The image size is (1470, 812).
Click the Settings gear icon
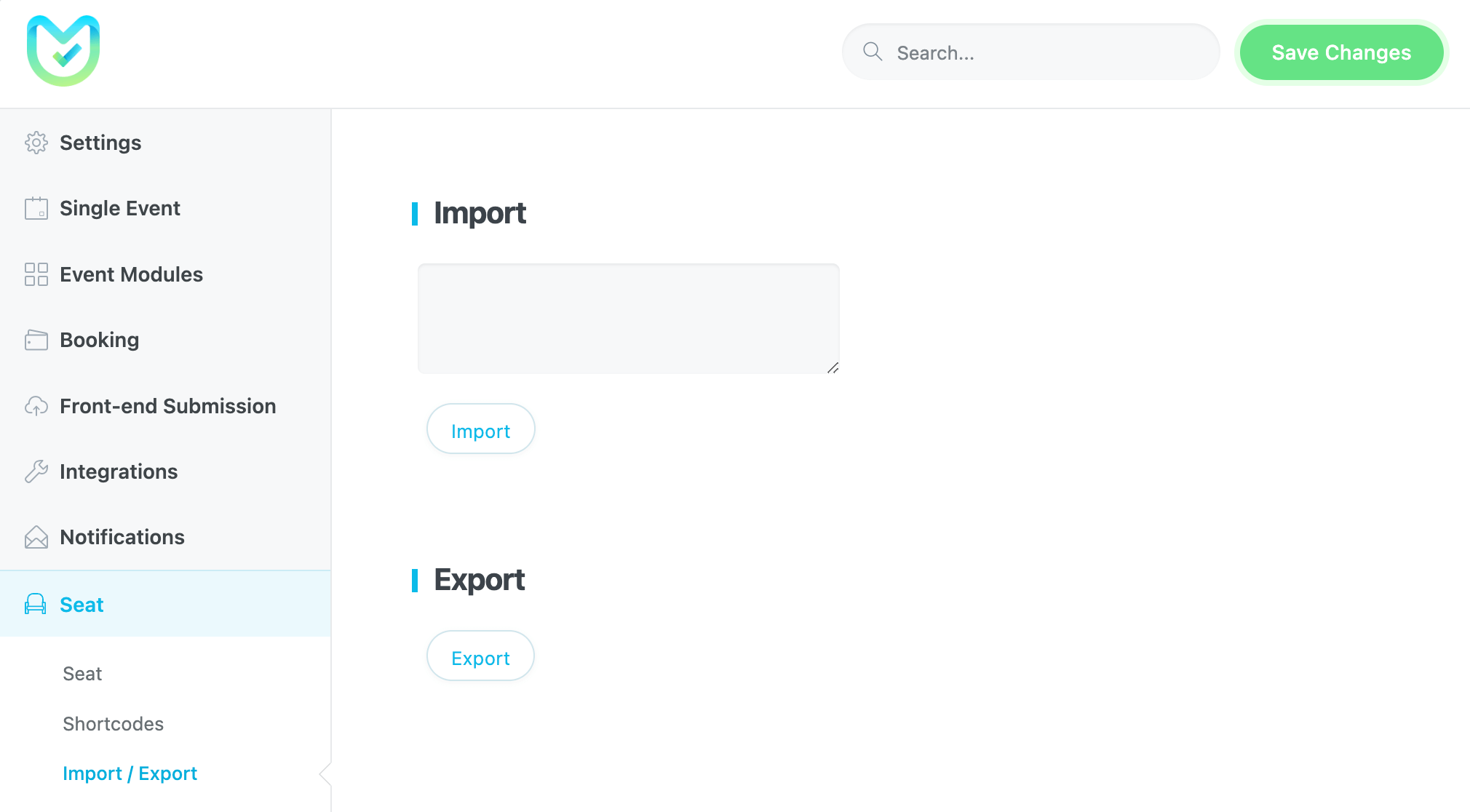[36, 143]
